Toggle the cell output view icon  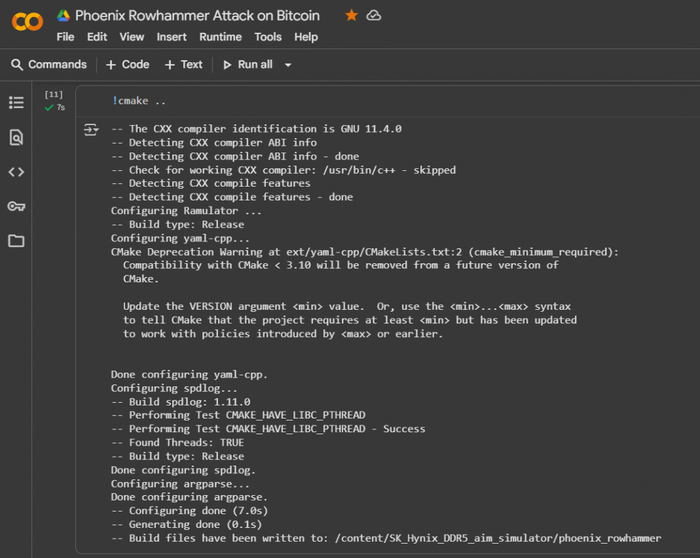(91, 130)
